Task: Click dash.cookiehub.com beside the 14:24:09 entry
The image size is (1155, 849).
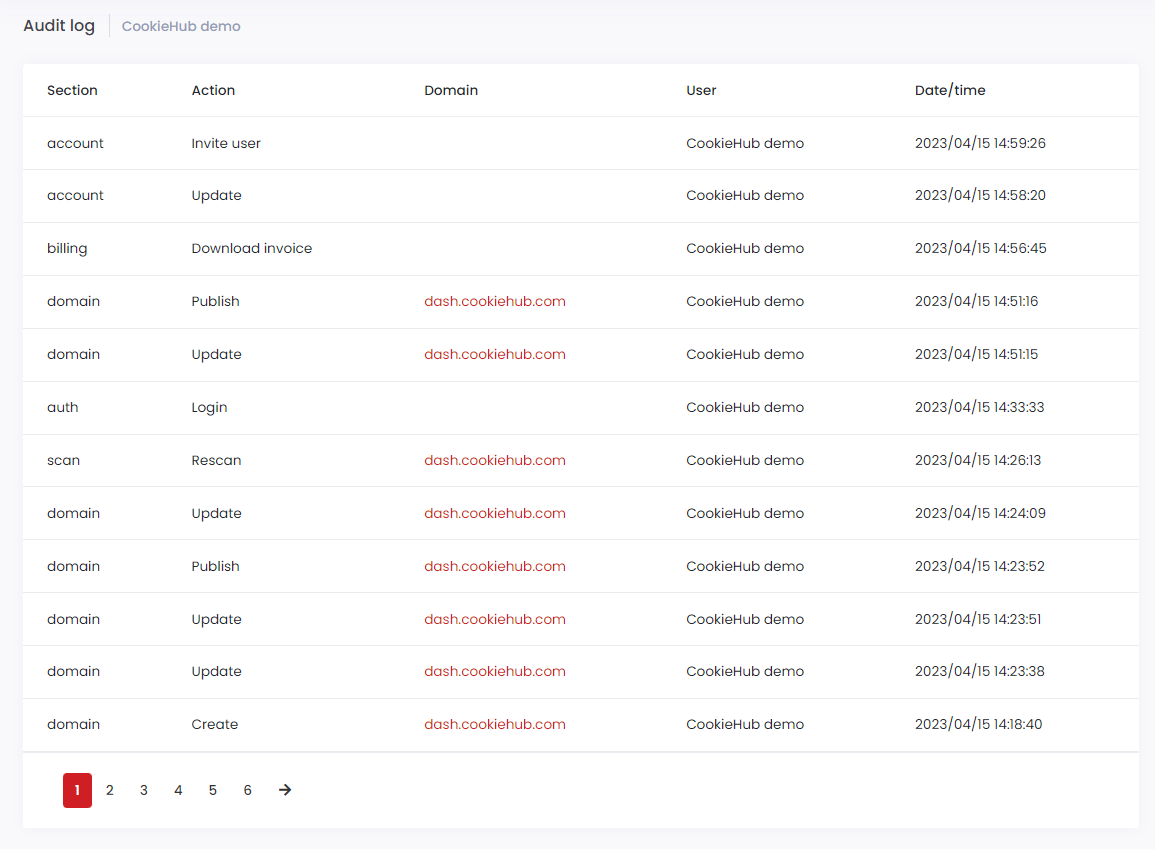Action: (494, 513)
